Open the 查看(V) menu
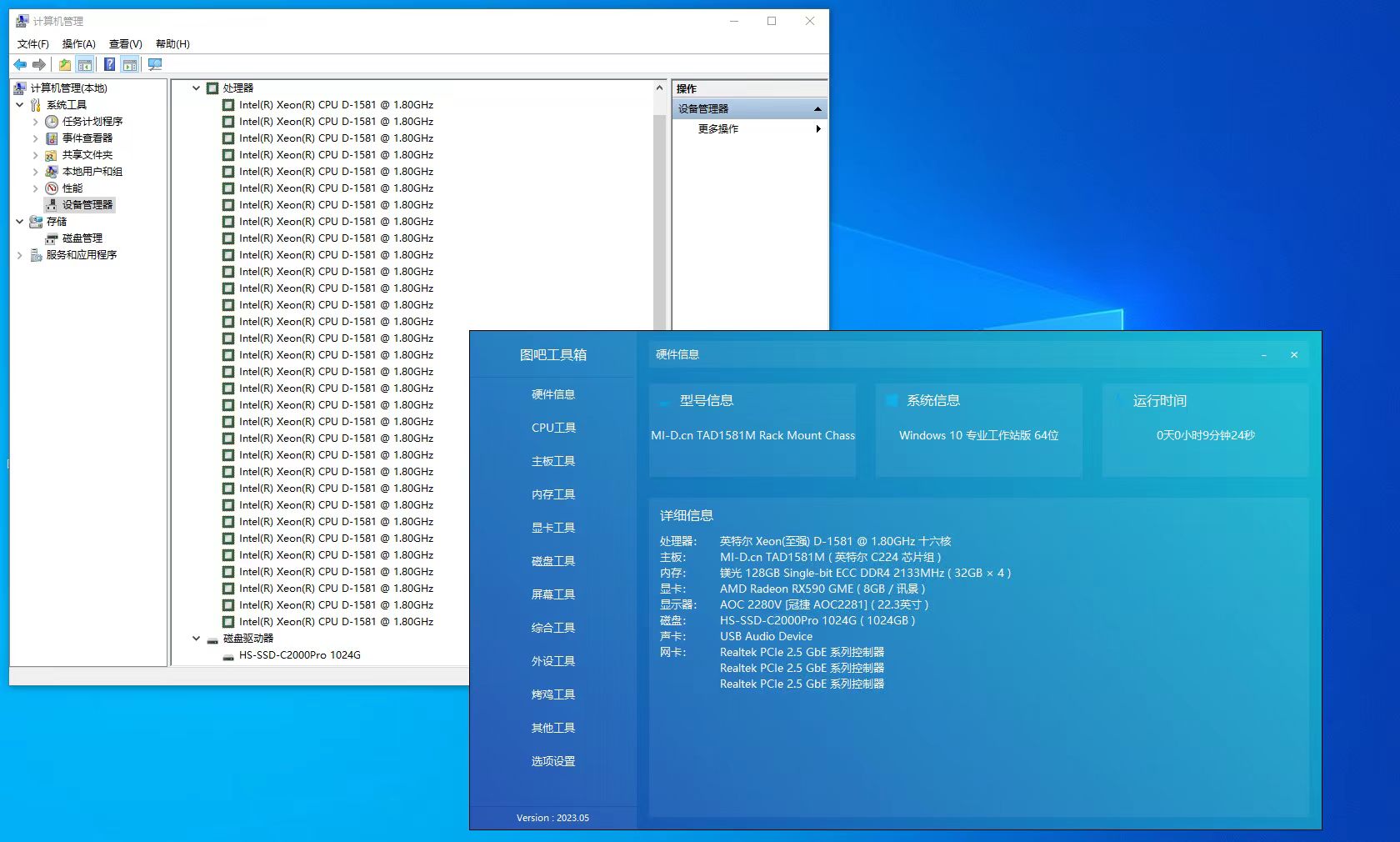The image size is (1400, 842). (125, 44)
